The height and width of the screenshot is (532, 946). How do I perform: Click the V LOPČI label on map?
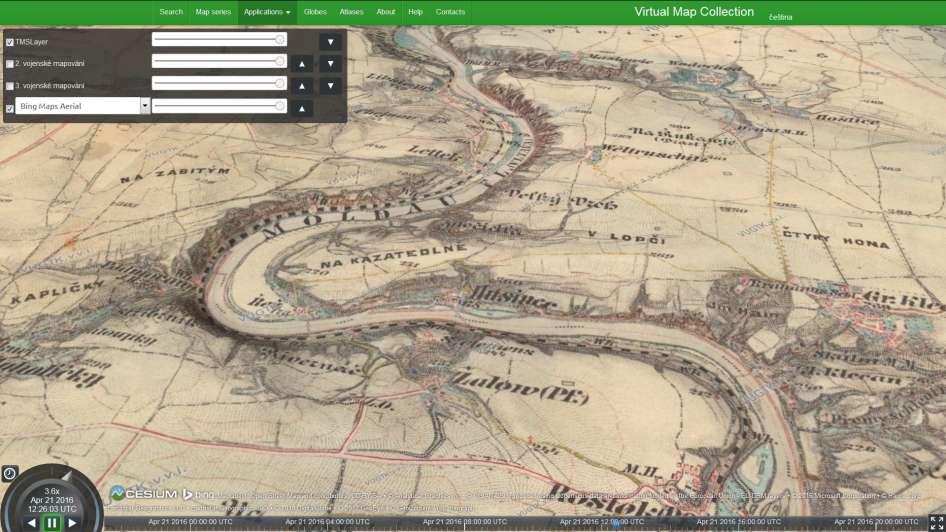[626, 237]
